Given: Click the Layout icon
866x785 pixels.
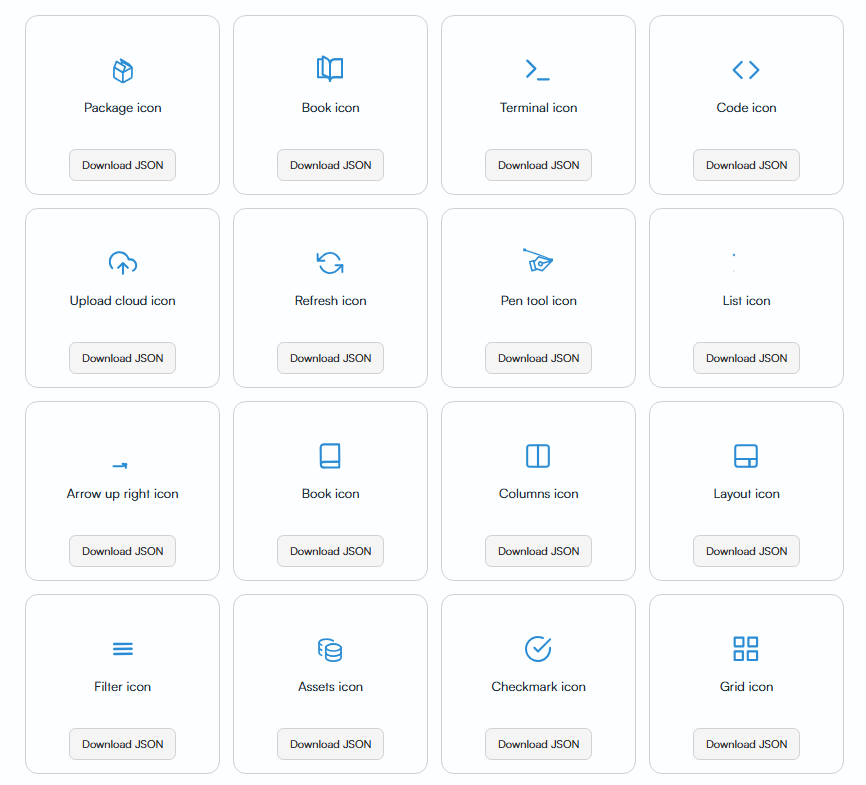Looking at the screenshot, I should point(746,456).
